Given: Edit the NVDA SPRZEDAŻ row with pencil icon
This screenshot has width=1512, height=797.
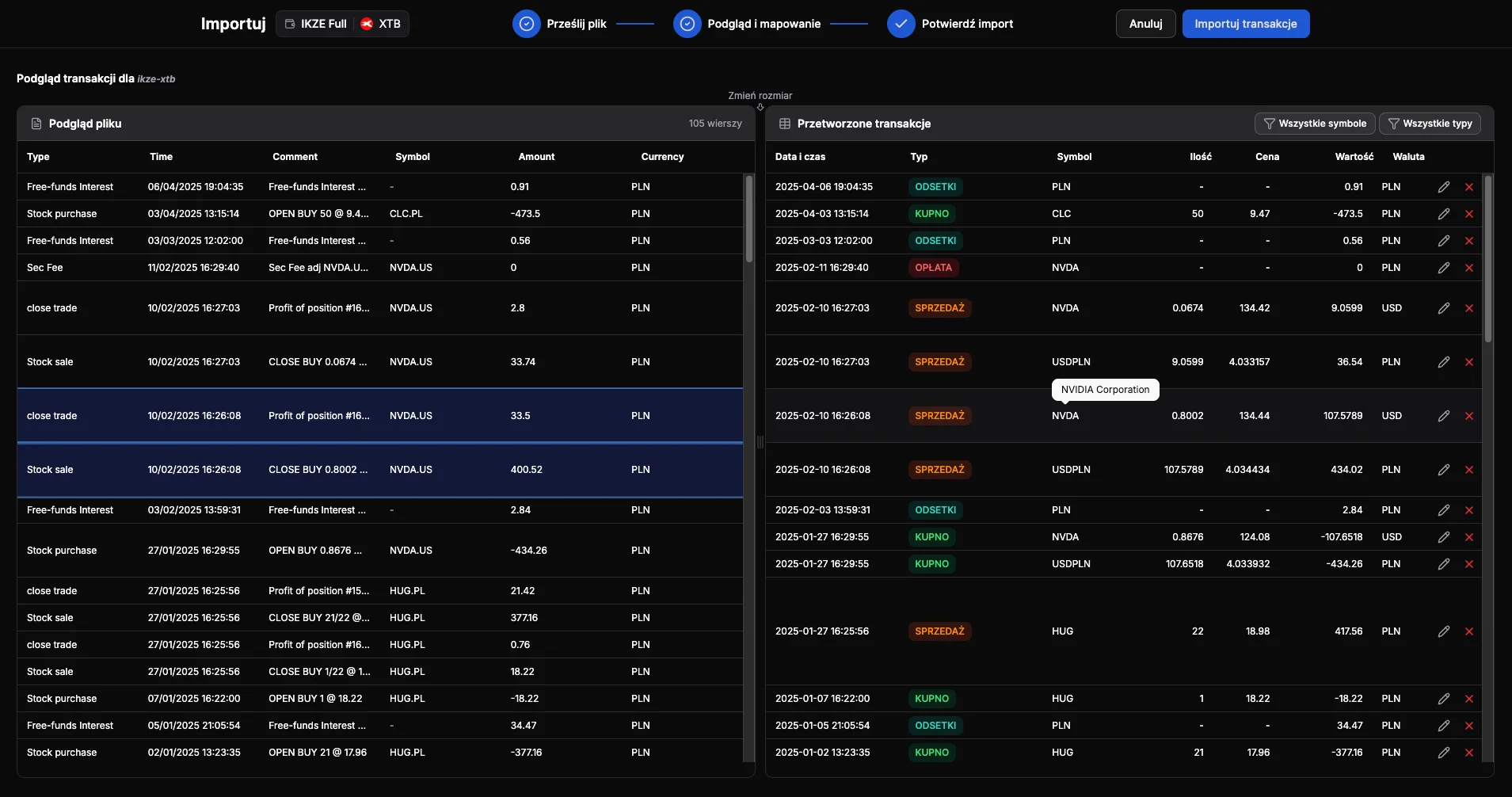Looking at the screenshot, I should (1444, 308).
